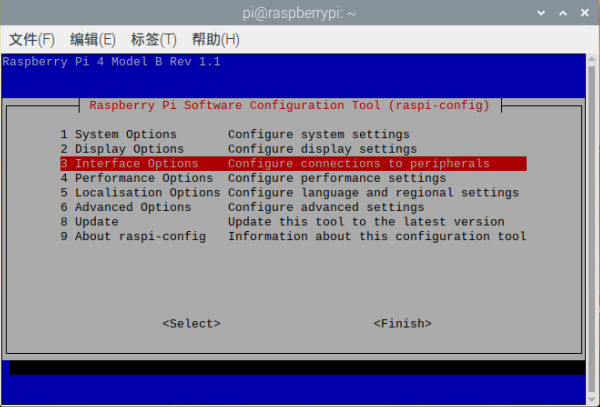Select 1 System Options entry
This screenshot has height=407, width=600.
[x=293, y=134]
